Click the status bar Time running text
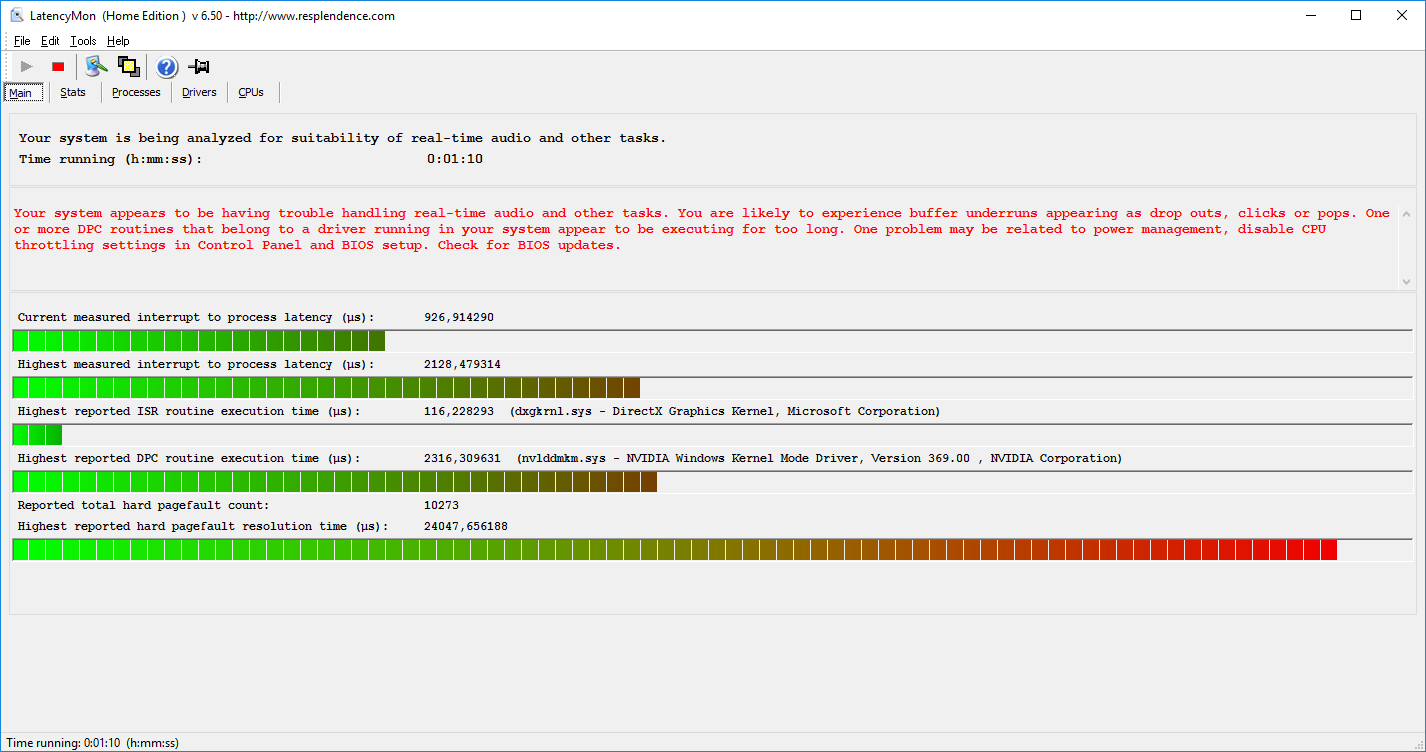The width and height of the screenshot is (1426, 752). 93,743
